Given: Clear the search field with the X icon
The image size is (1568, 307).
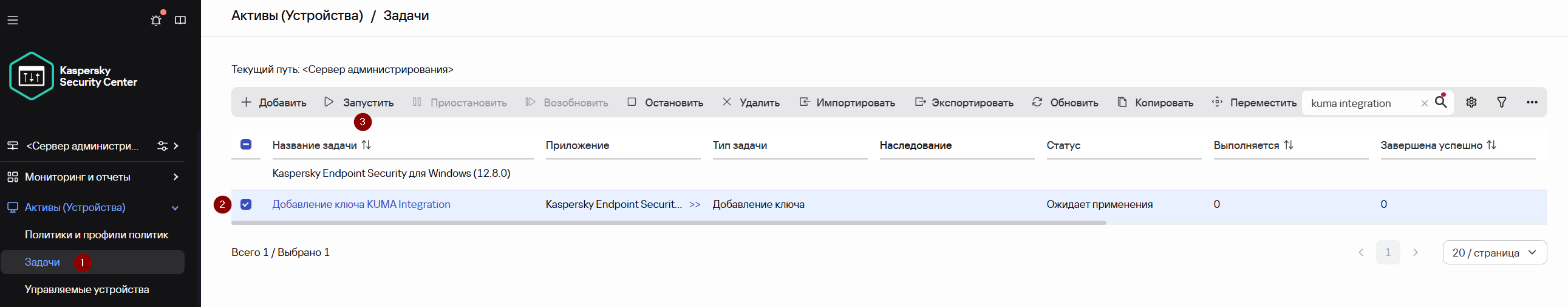Looking at the screenshot, I should tap(1424, 103).
